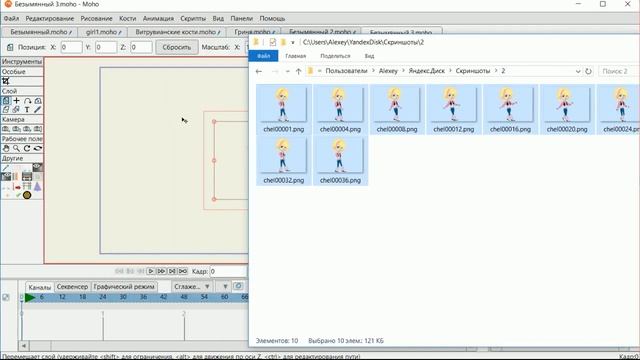Image resolution: width=640 pixels, height=360 pixels.
Task: Switch to Витрувианские кости.moho tab
Action: pyautogui.click(x=177, y=32)
